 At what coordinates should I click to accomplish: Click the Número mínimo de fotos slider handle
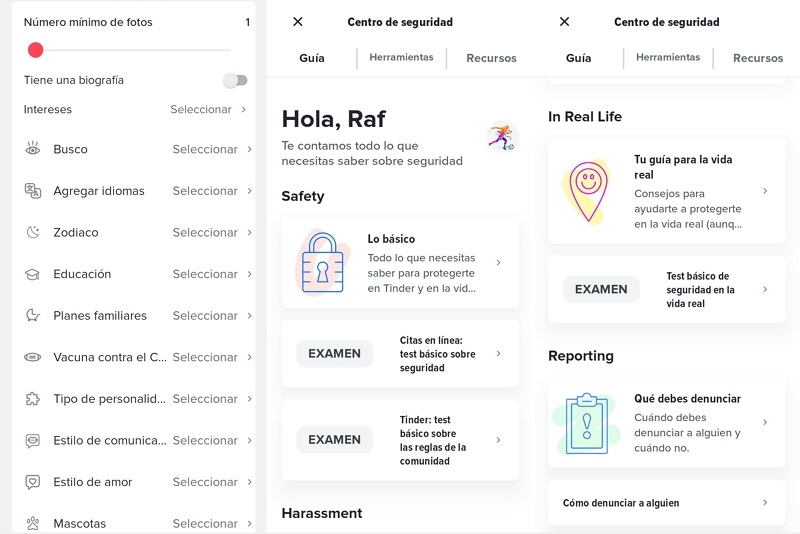36,50
